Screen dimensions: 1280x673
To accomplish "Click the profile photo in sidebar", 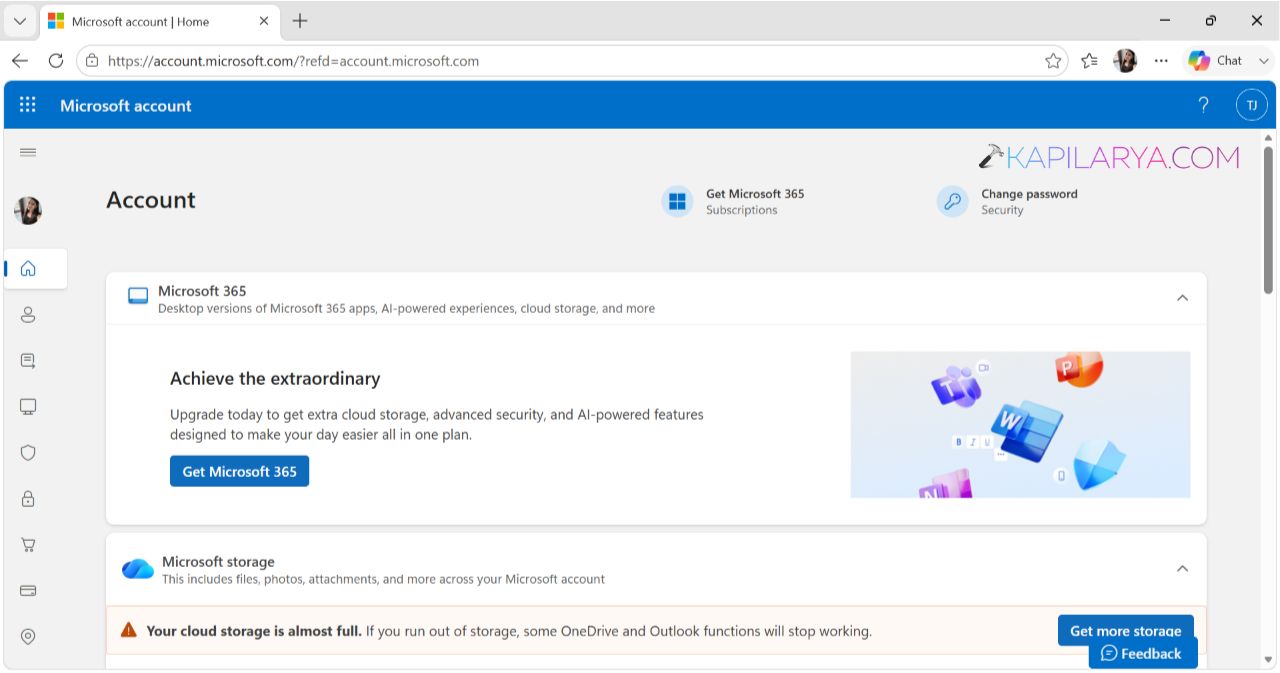I will click(x=28, y=210).
